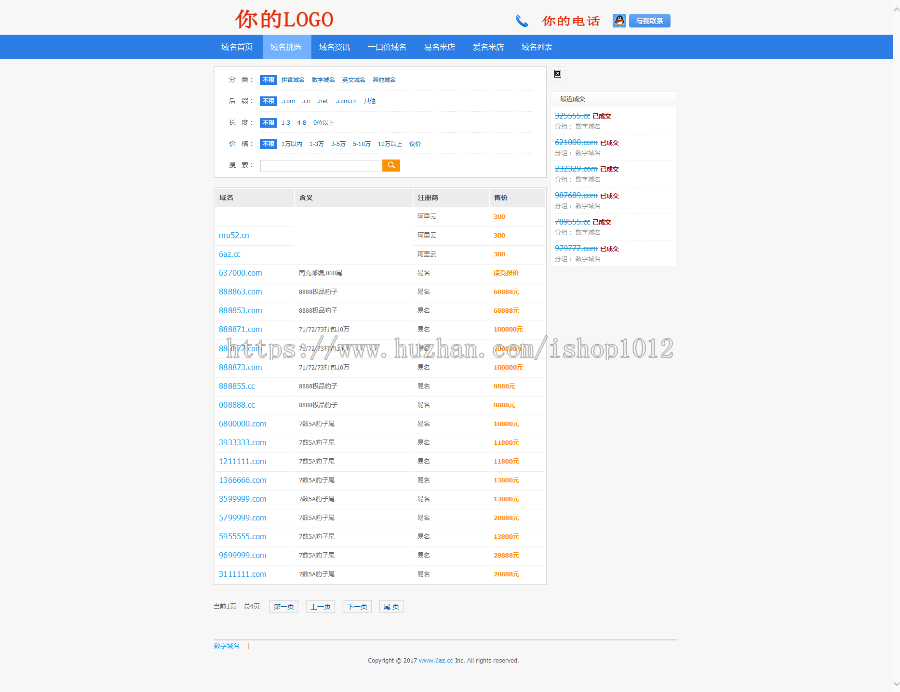The height and width of the screenshot is (692, 900).
Task: Open the 域名首页 nav item
Action: click(x=237, y=47)
